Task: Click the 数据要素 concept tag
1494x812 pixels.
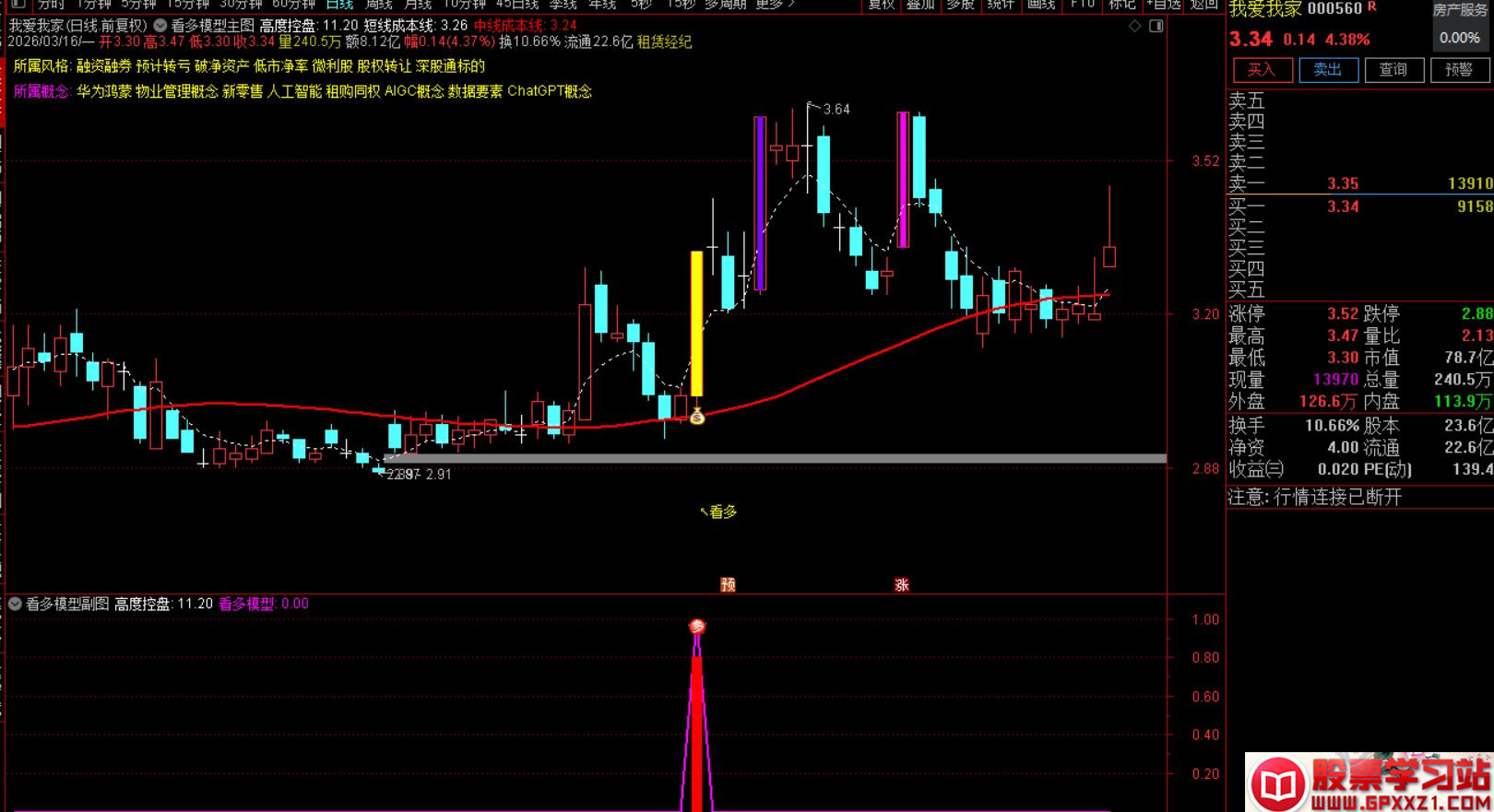Action: tap(475, 91)
